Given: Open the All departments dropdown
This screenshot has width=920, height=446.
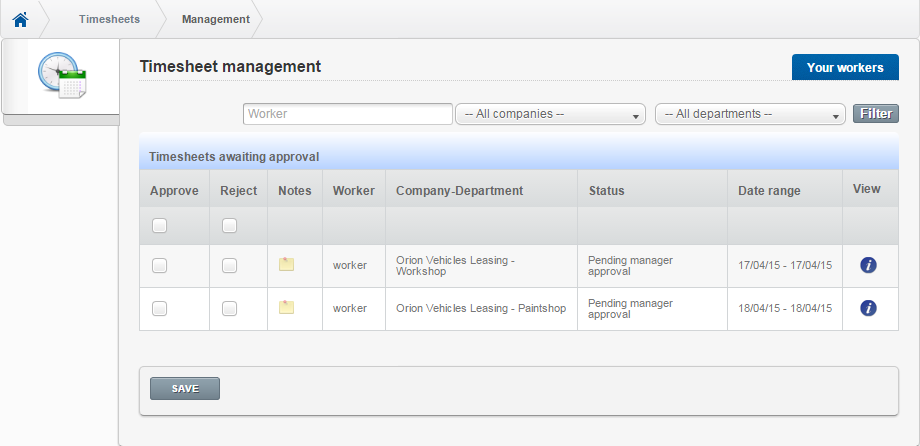Looking at the screenshot, I should tap(750, 114).
